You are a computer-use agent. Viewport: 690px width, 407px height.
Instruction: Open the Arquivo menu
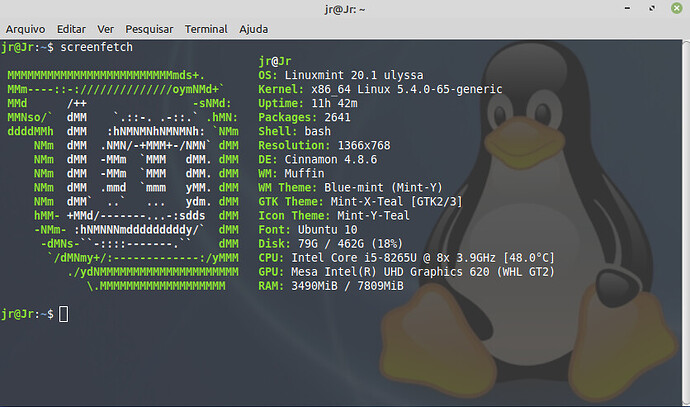26,29
